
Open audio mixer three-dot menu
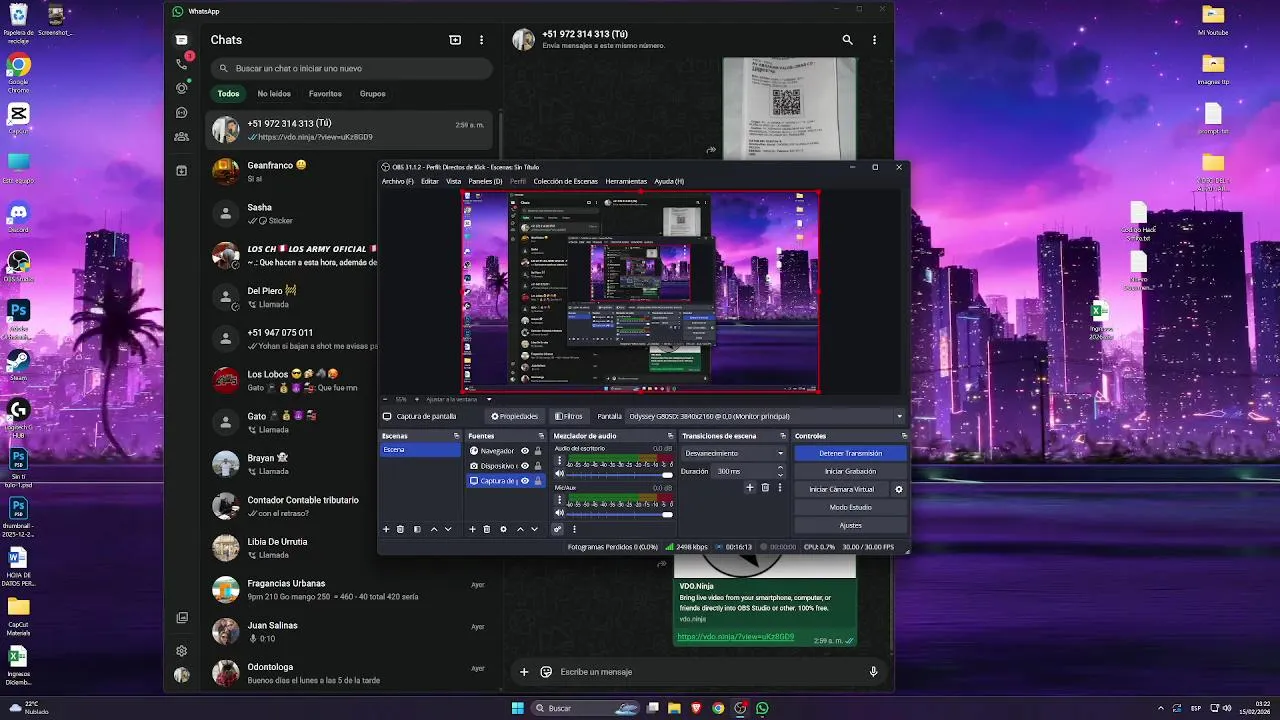click(574, 529)
